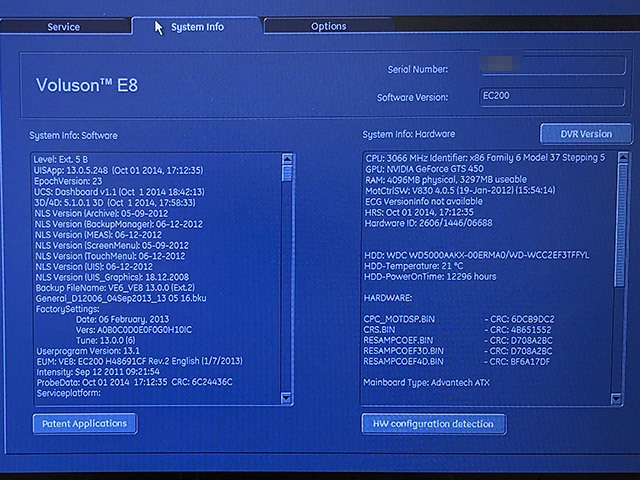Select the NLS Version (MEAS) line
Screen dimensions: 640x480
click(x=98, y=234)
